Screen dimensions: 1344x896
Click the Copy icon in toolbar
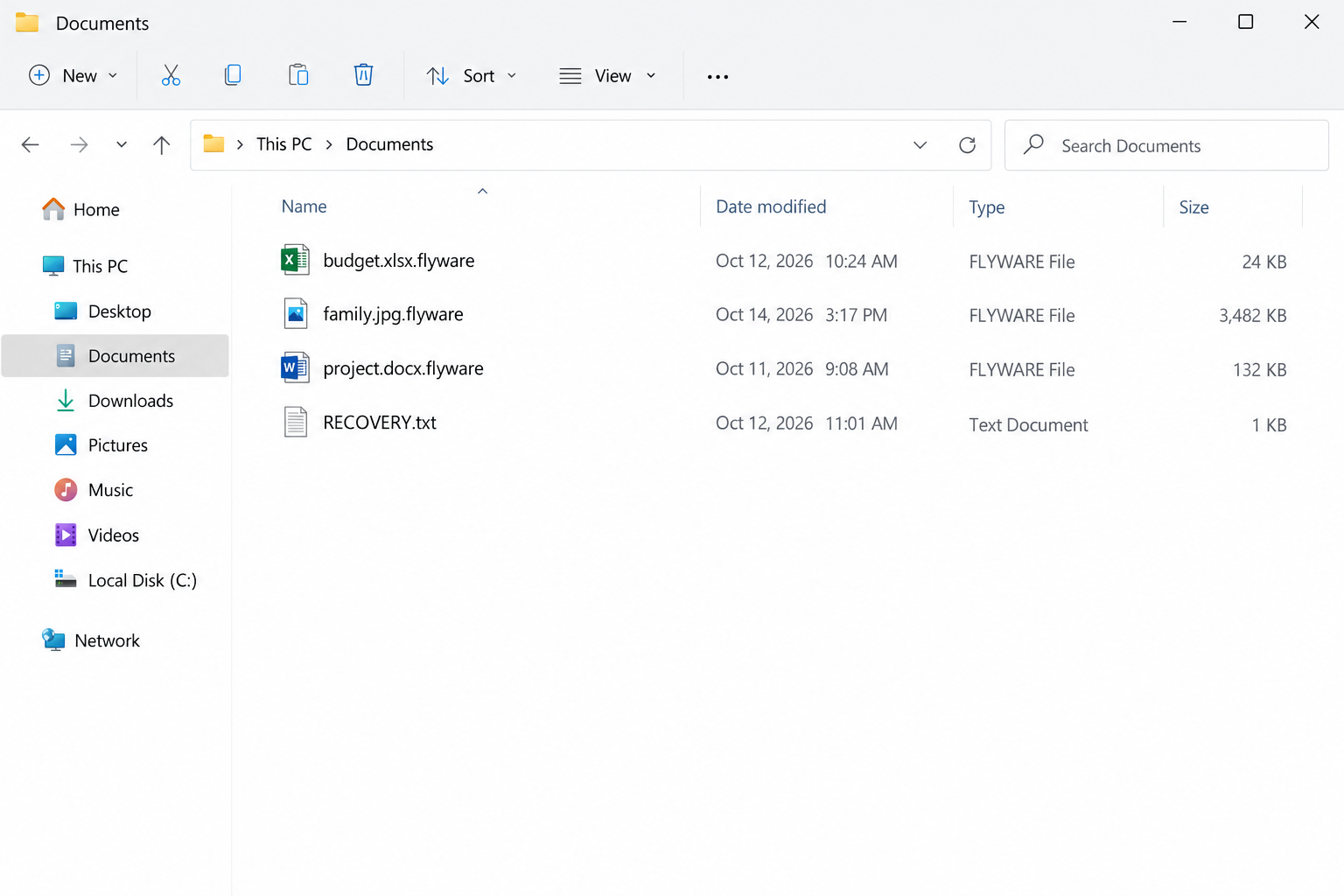233,75
